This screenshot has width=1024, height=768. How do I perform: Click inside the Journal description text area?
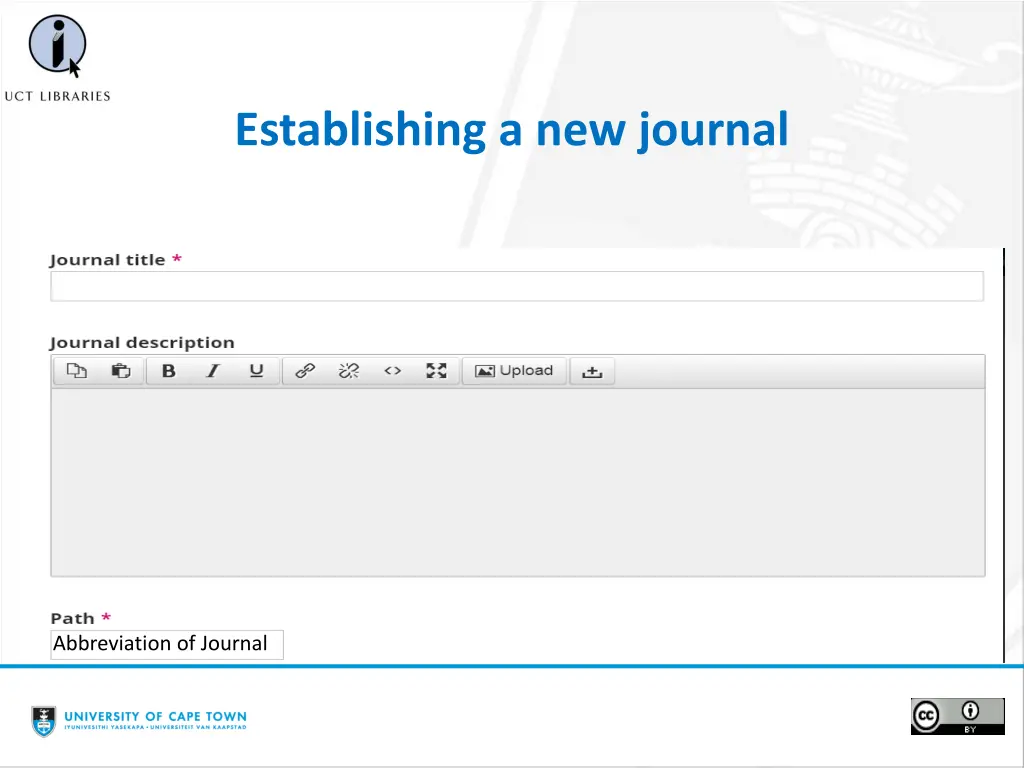(518, 482)
